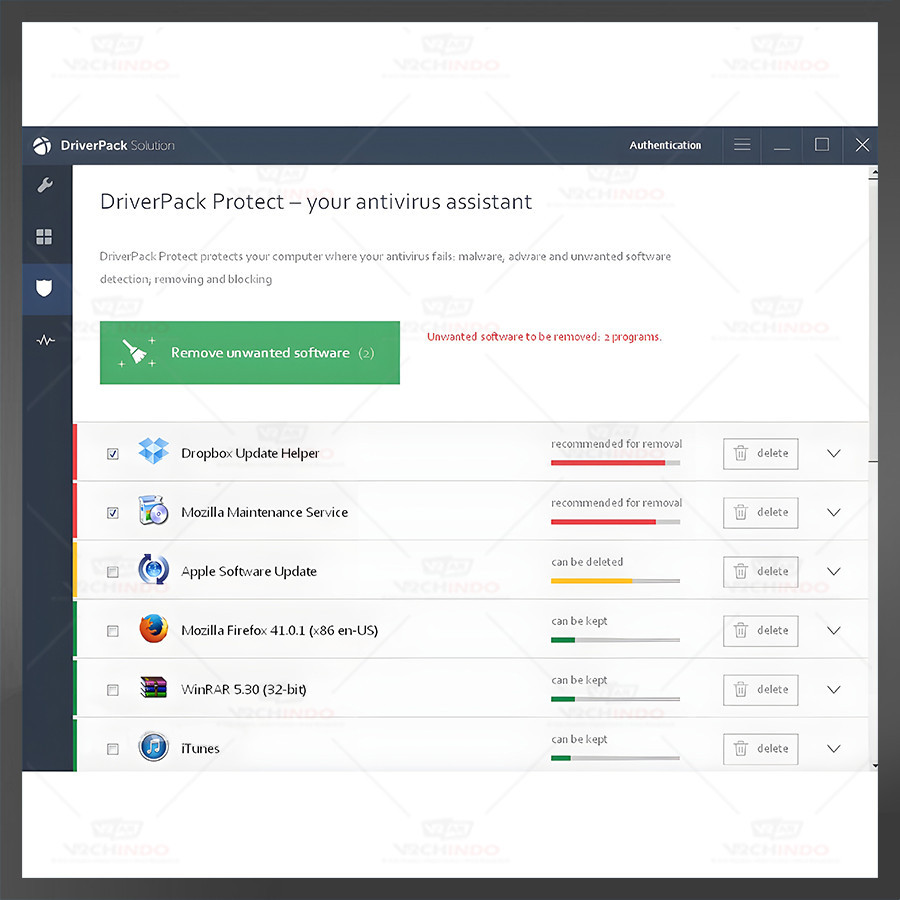
Task: Click the Mozilla Firefox icon
Action: [153, 629]
